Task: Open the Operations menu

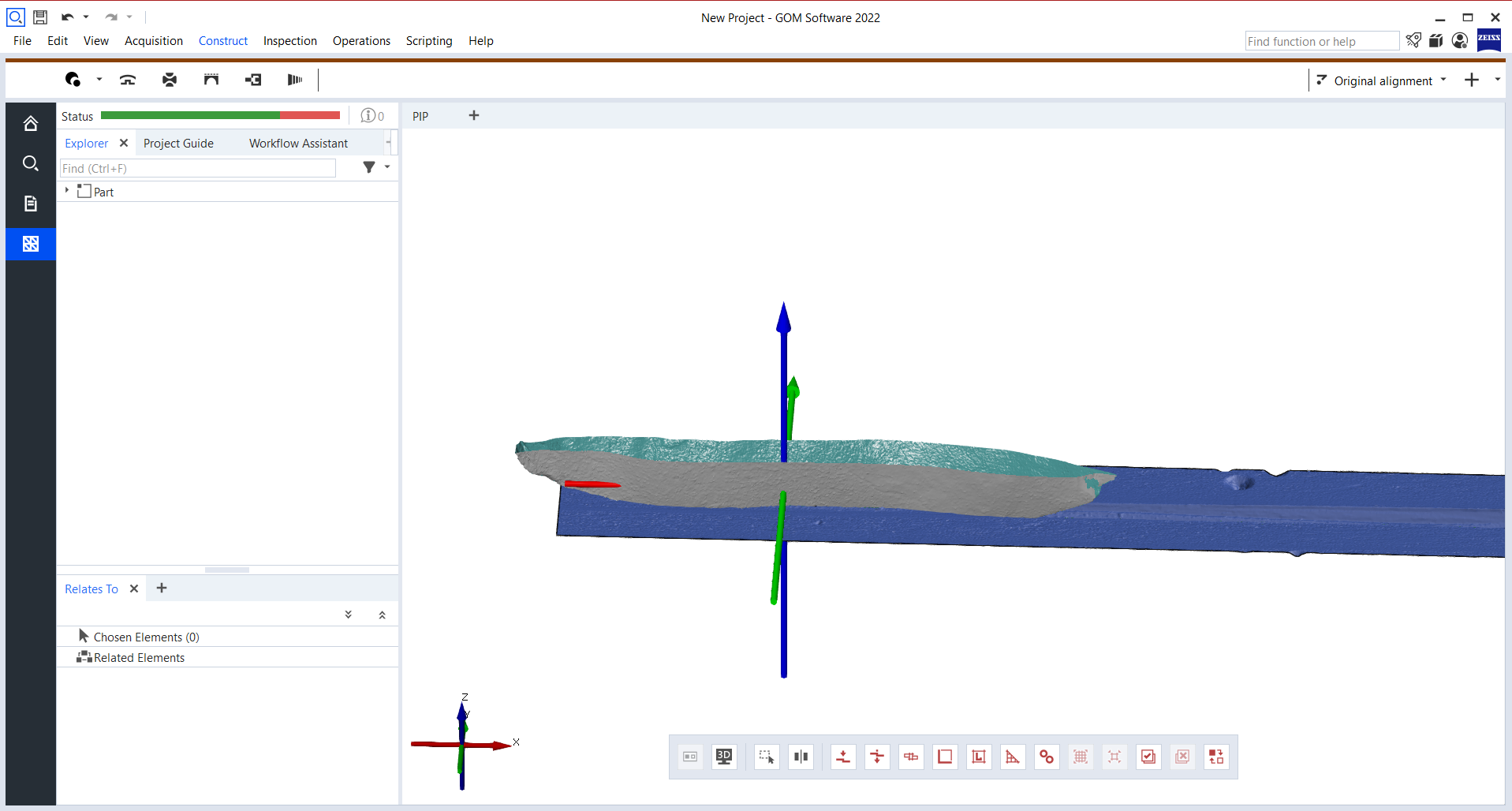Action: [x=361, y=41]
